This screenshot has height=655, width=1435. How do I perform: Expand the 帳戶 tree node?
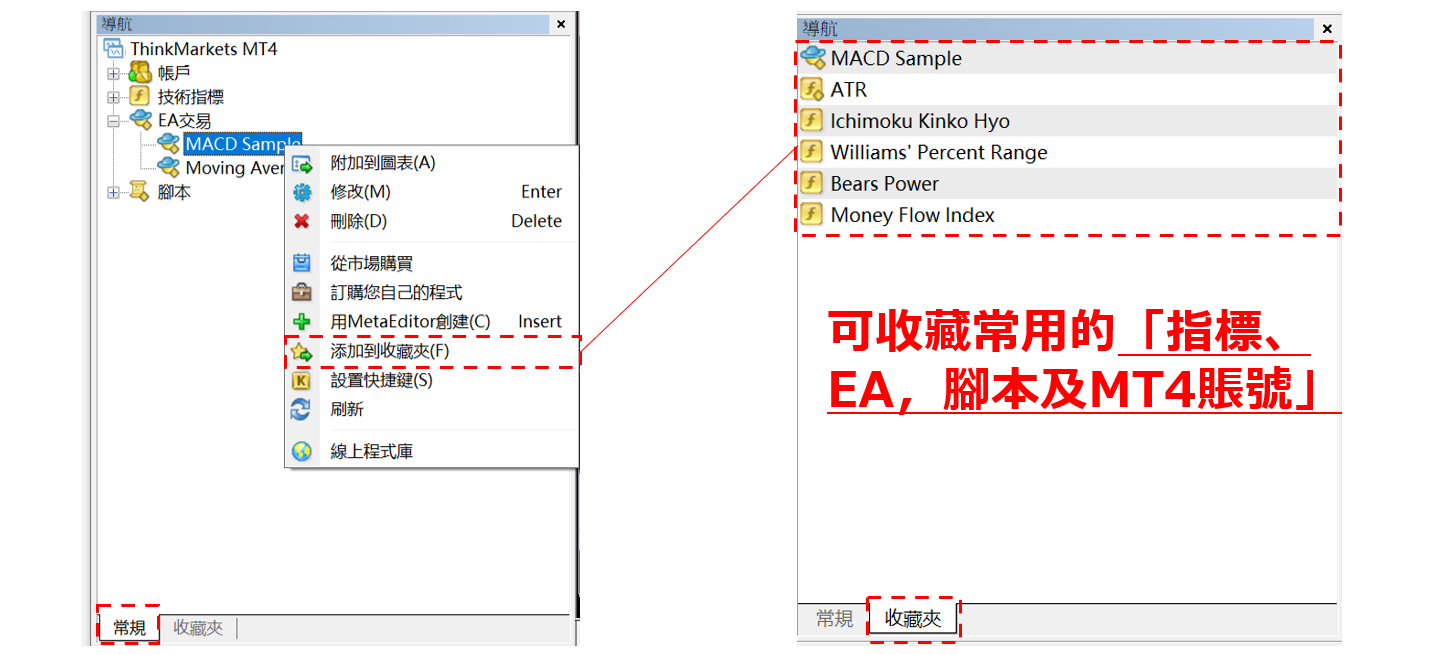pos(114,73)
